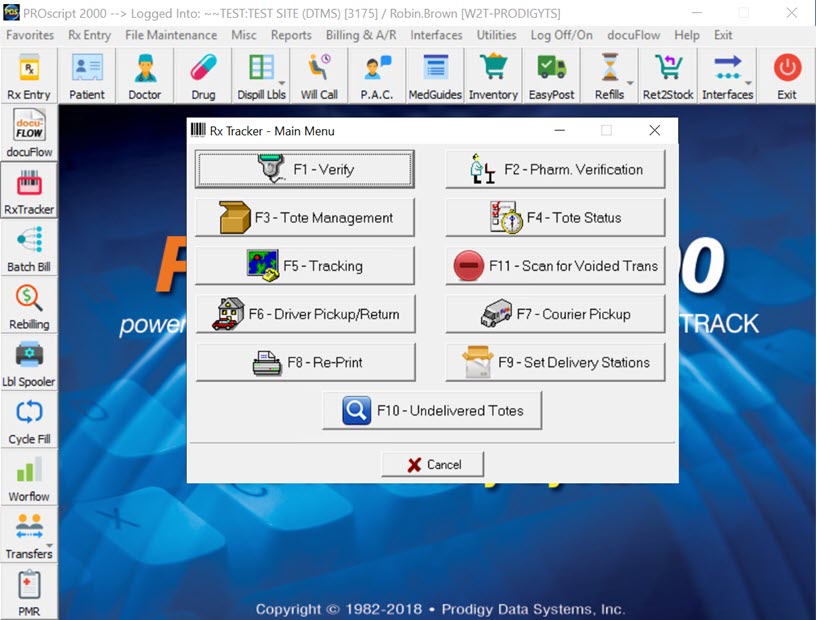Viewport: 817px width, 620px height.
Task: Click the F3 - Tote Management button
Action: click(305, 217)
